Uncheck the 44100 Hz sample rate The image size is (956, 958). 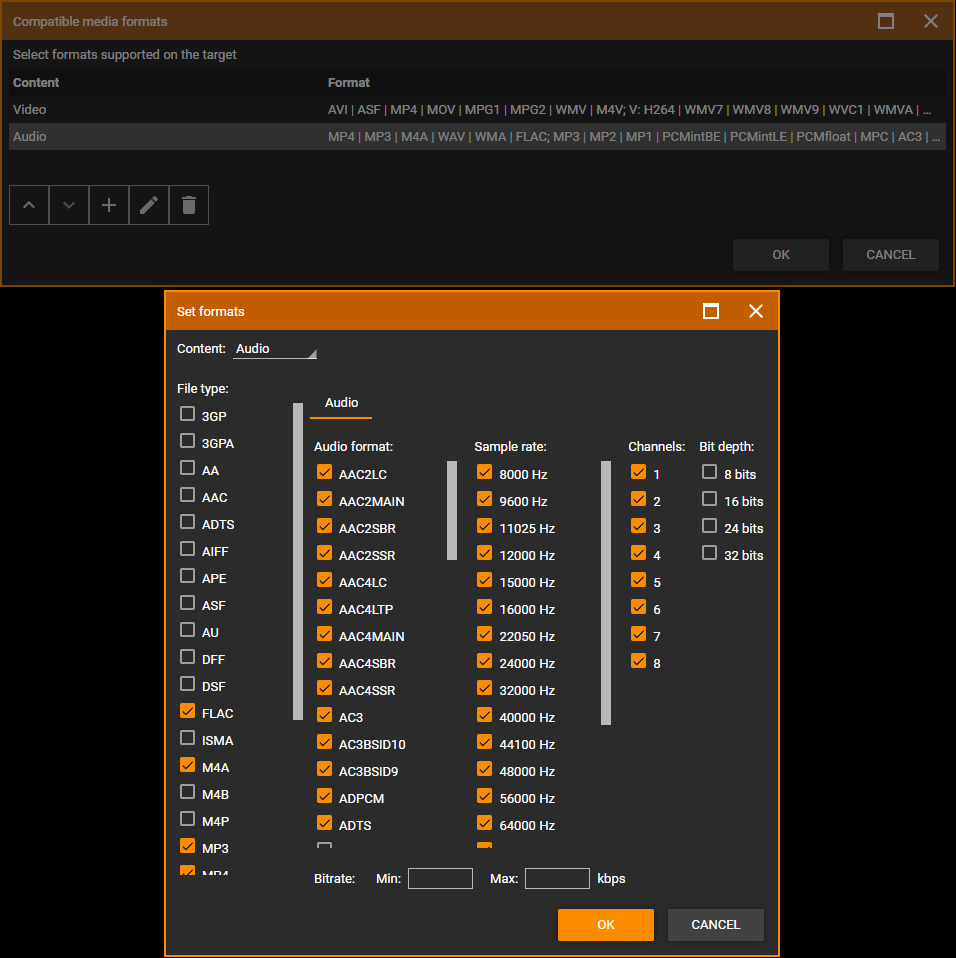point(485,743)
